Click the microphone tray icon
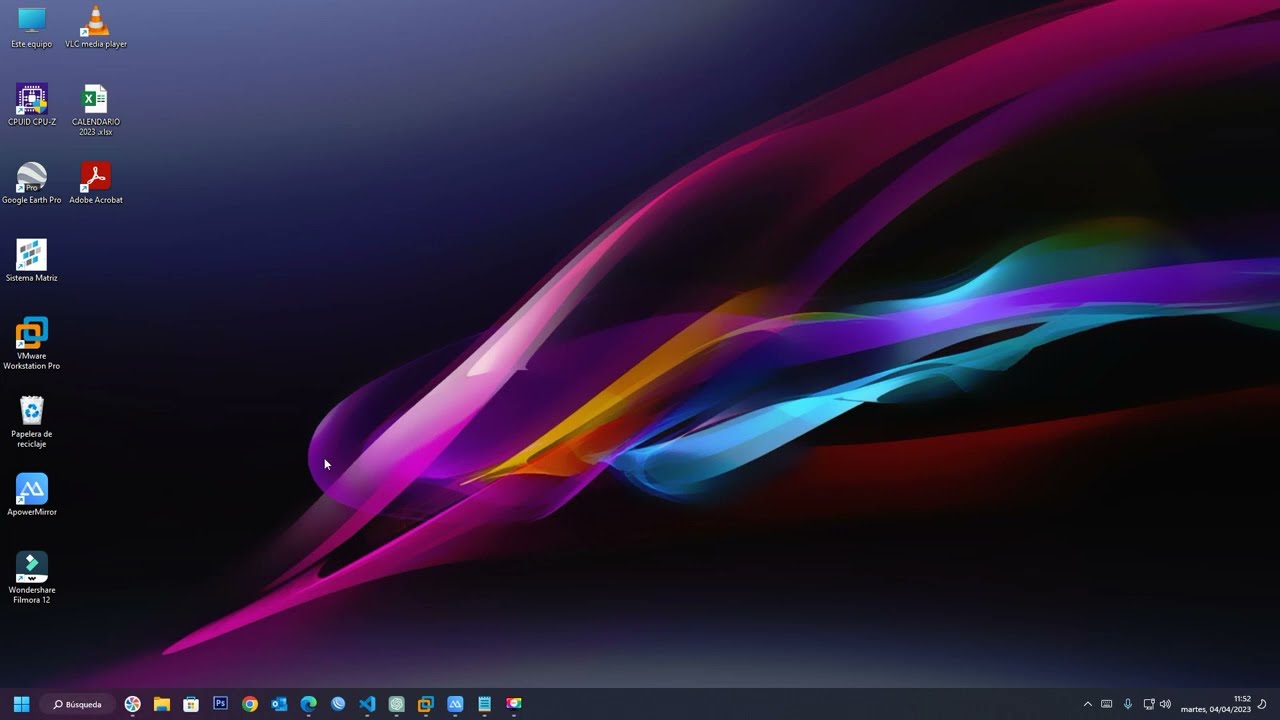 1128,704
